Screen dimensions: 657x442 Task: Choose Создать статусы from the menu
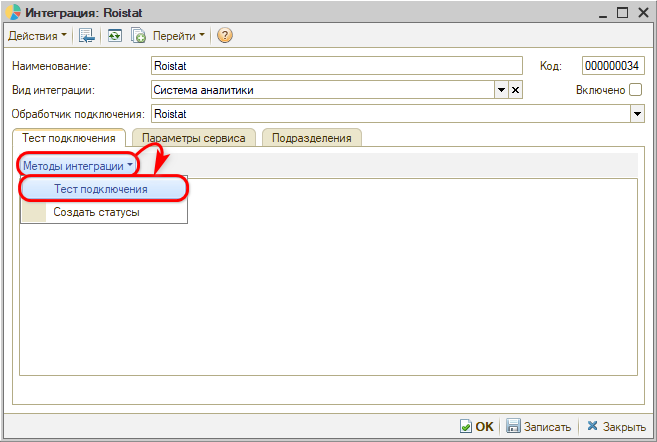point(103,212)
